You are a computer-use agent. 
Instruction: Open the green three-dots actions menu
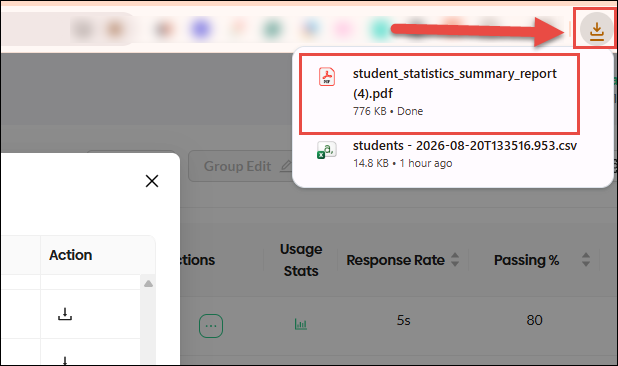(211, 326)
